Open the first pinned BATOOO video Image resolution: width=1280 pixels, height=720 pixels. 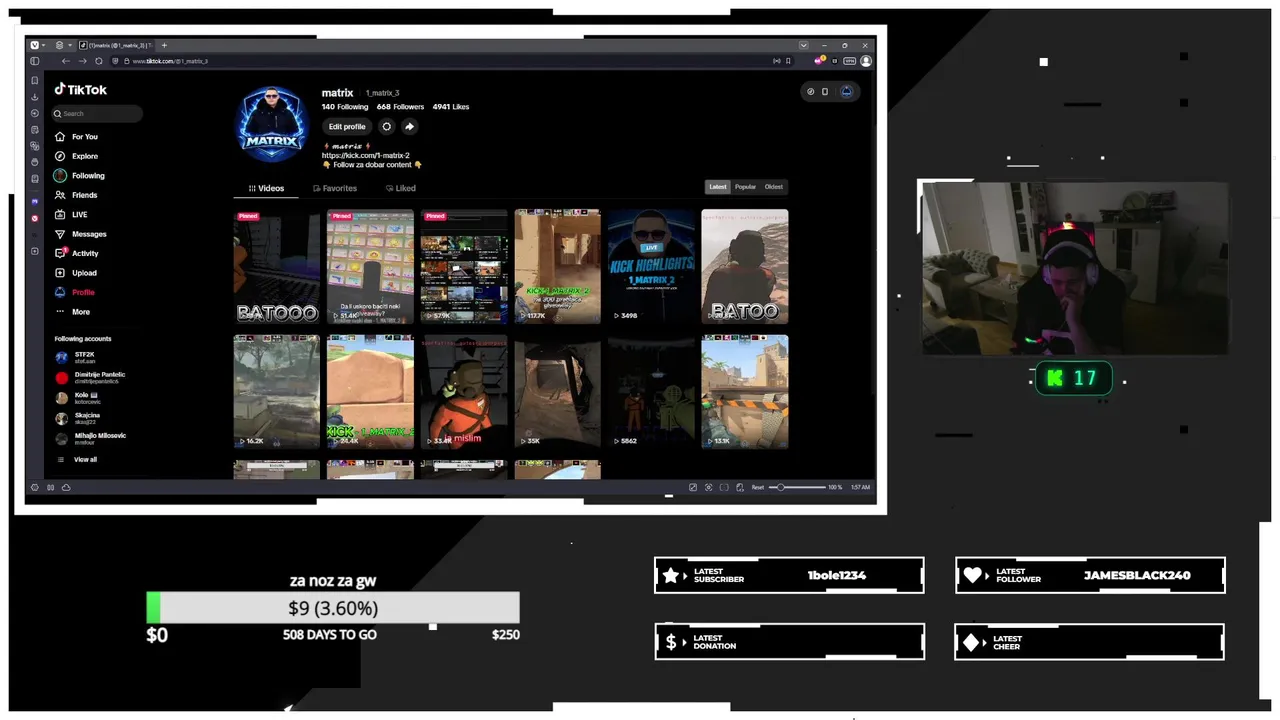[x=277, y=266]
